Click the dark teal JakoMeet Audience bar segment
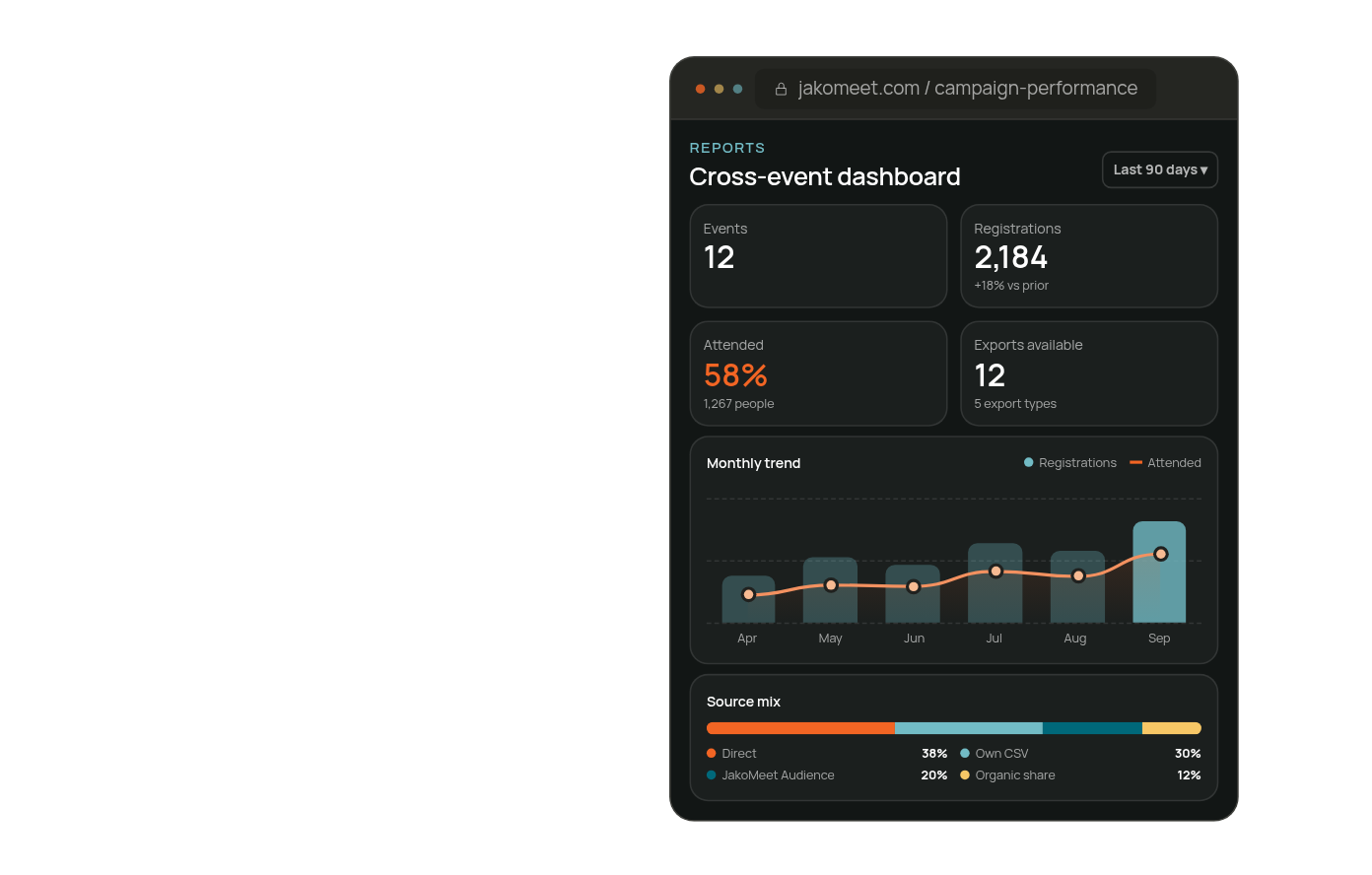This screenshot has height=875, width=1372. [x=1092, y=728]
